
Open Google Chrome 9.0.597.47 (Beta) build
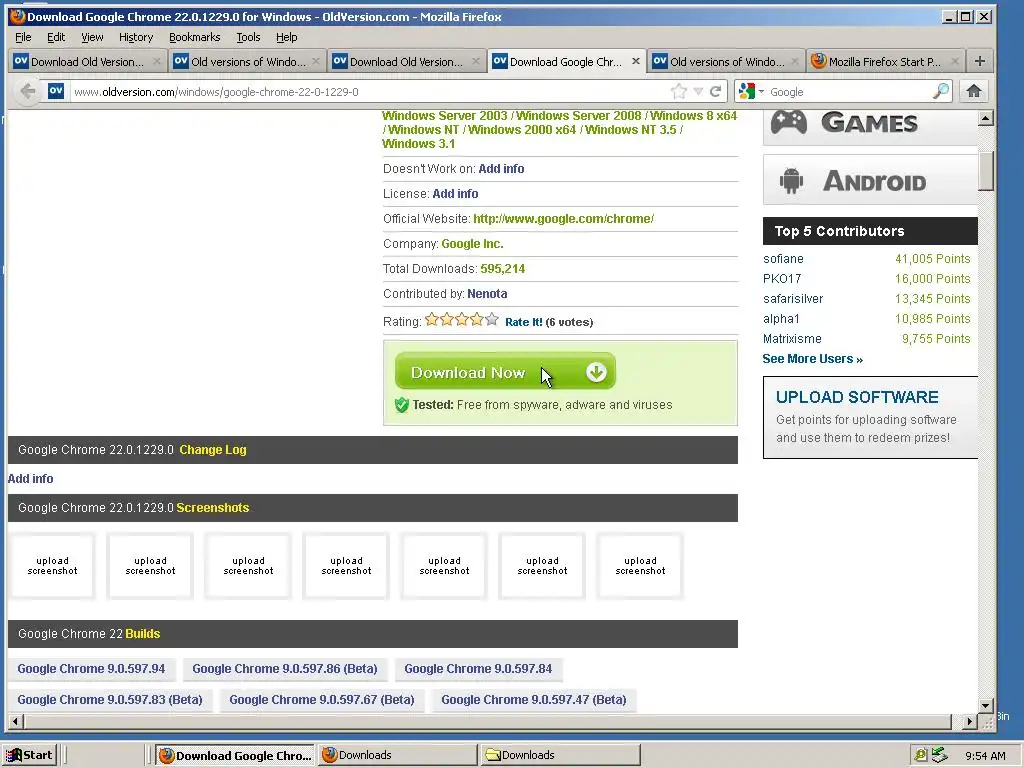534,699
